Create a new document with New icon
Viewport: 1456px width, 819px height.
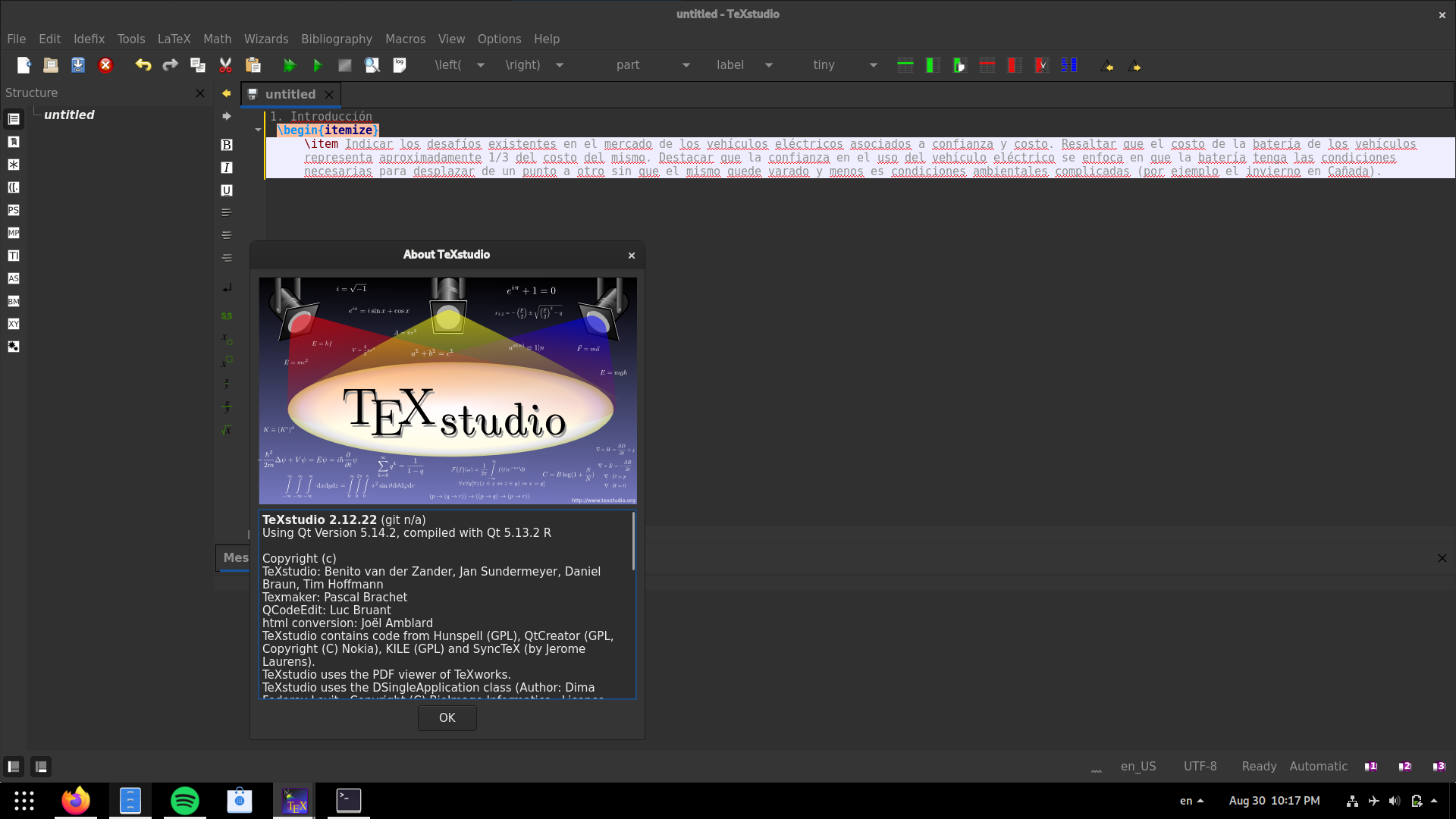point(24,65)
